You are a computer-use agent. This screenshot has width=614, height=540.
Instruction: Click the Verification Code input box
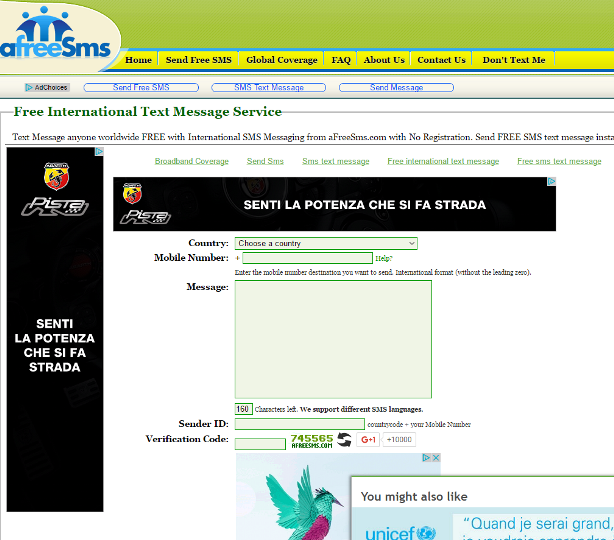click(x=260, y=443)
